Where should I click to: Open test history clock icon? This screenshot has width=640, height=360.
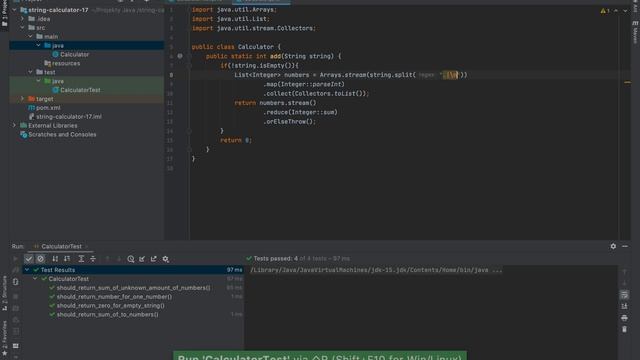tap(131, 259)
